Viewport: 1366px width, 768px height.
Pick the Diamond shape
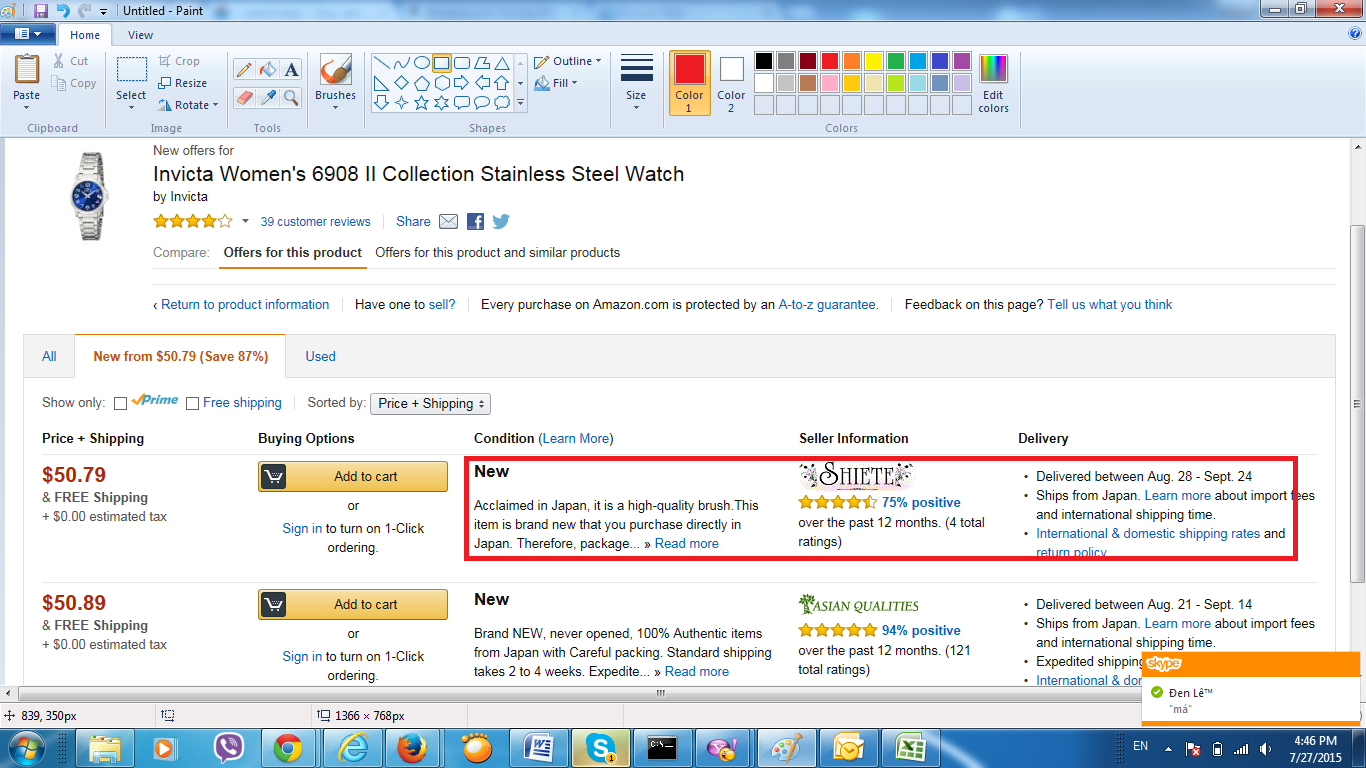(x=401, y=82)
